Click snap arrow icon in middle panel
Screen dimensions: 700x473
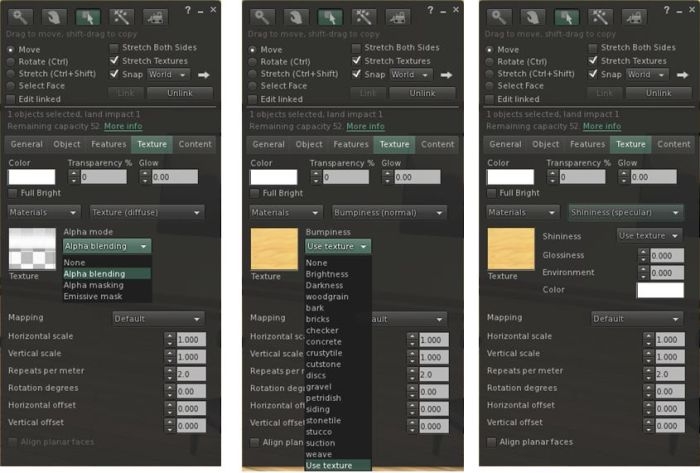point(446,75)
